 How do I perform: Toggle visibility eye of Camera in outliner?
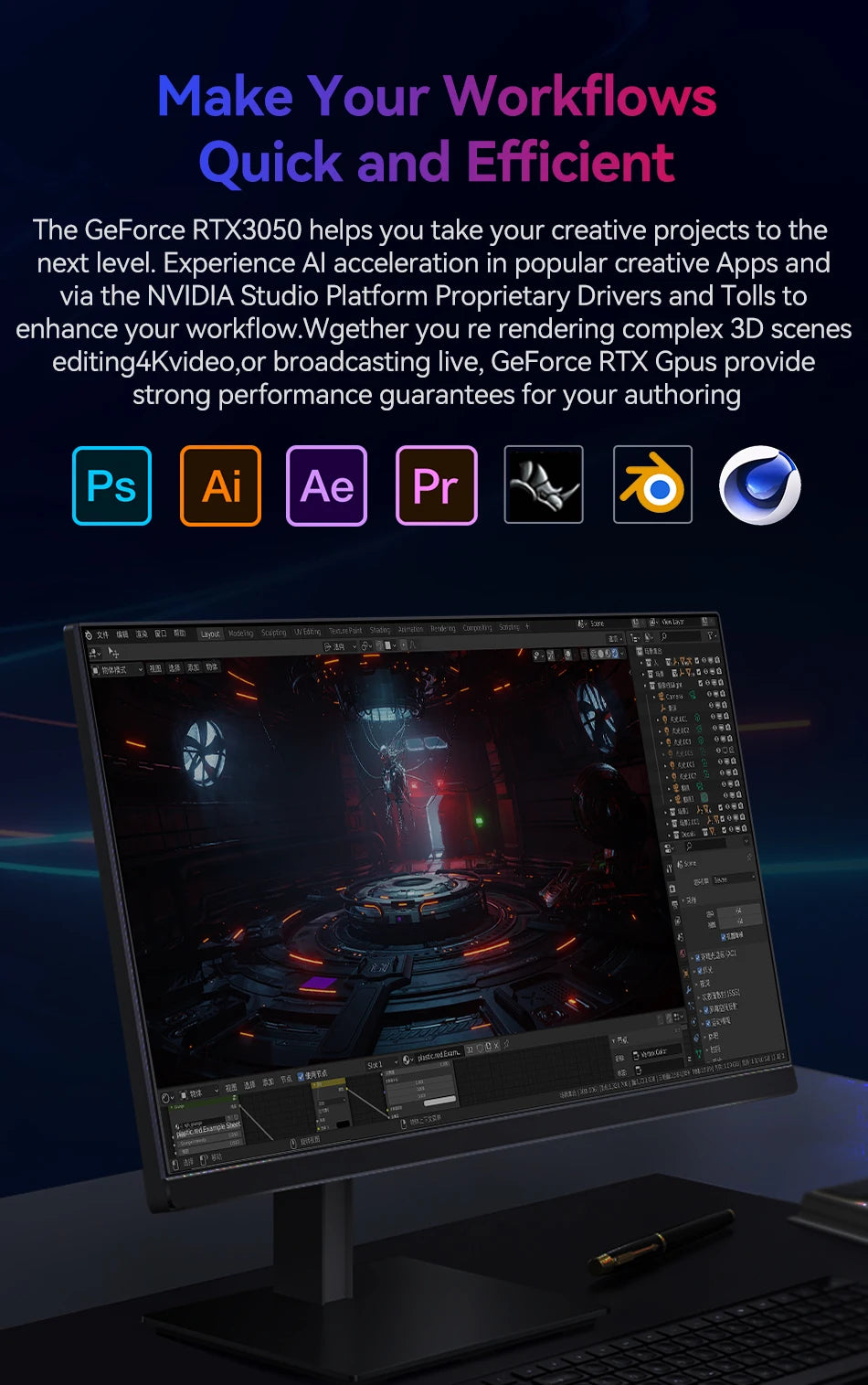tap(709, 695)
